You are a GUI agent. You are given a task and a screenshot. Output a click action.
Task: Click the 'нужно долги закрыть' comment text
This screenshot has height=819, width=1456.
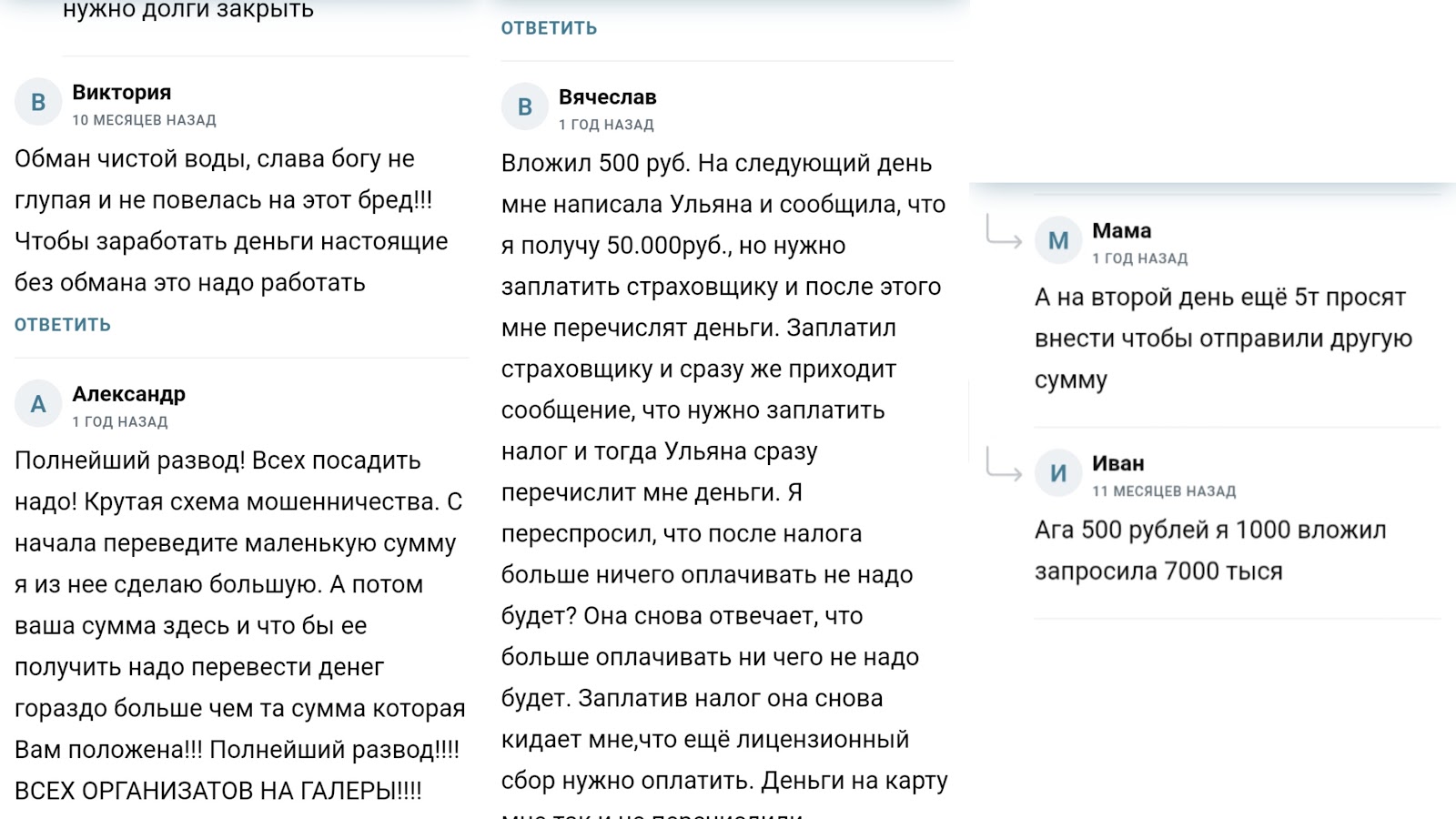point(187,11)
